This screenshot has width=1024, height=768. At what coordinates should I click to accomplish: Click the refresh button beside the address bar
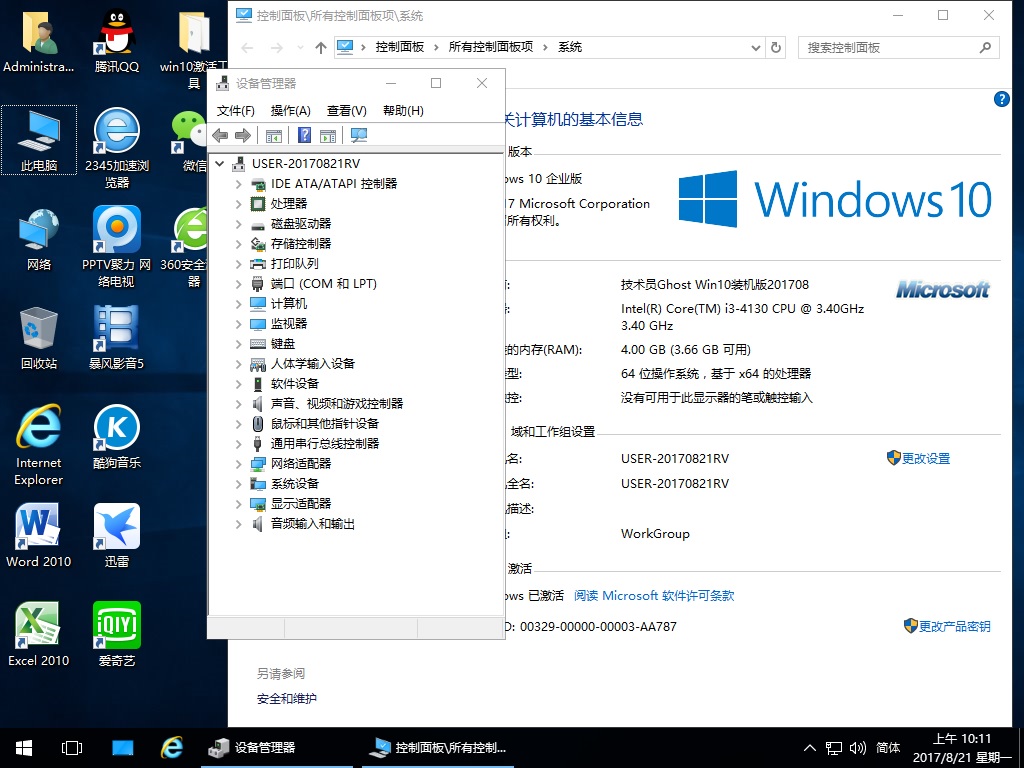pos(776,47)
